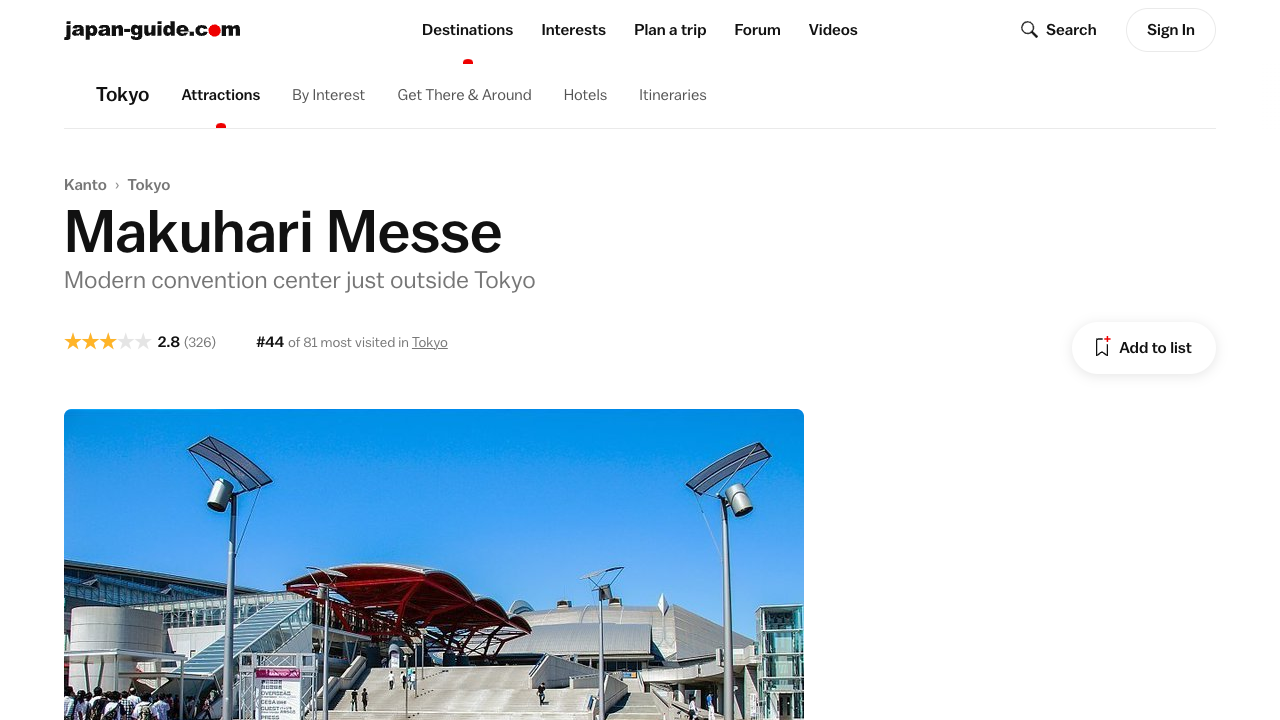The height and width of the screenshot is (720, 1280).
Task: Click the Tokyo section heading link
Action: (x=122, y=95)
